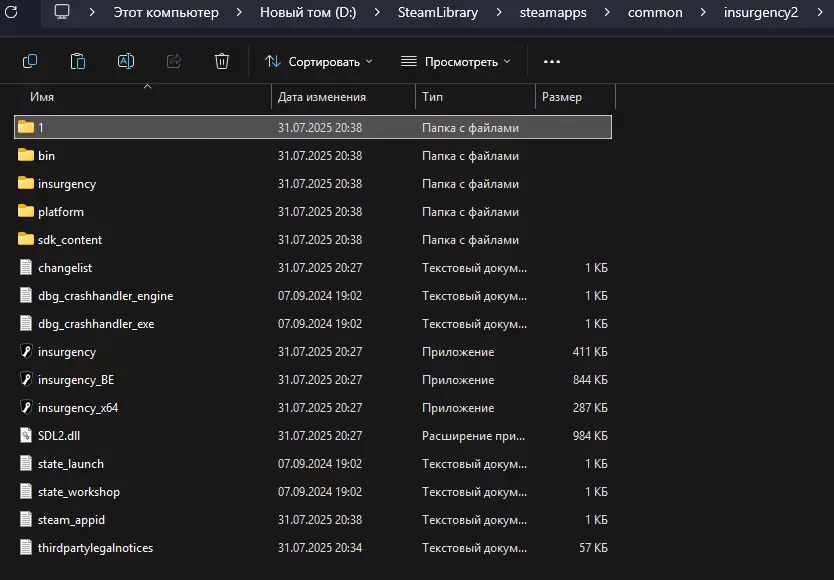The image size is (834, 580).
Task: Click the insurgency_BE application icon
Action: click(26, 379)
